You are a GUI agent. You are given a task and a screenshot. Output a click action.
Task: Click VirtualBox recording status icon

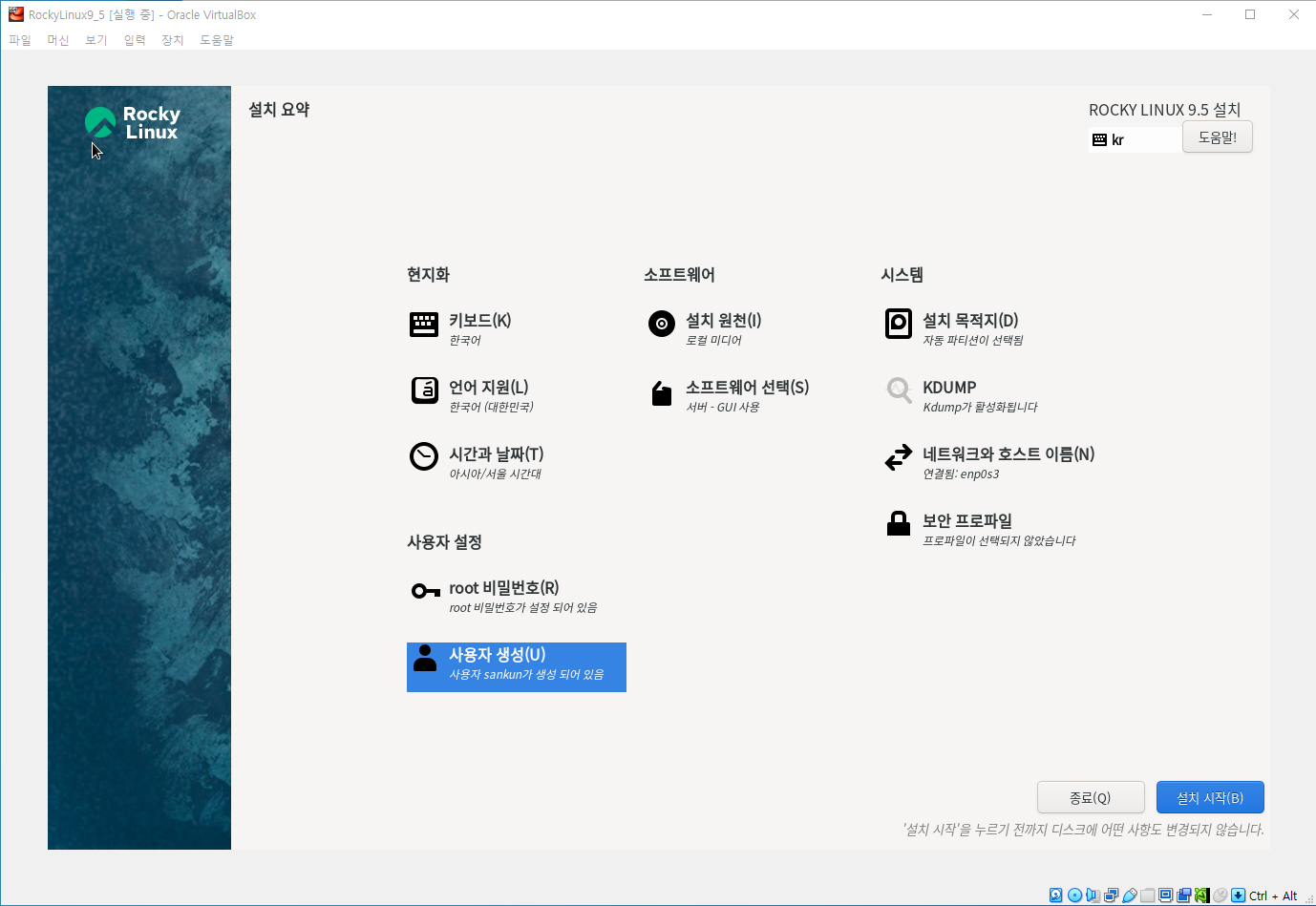click(1183, 895)
